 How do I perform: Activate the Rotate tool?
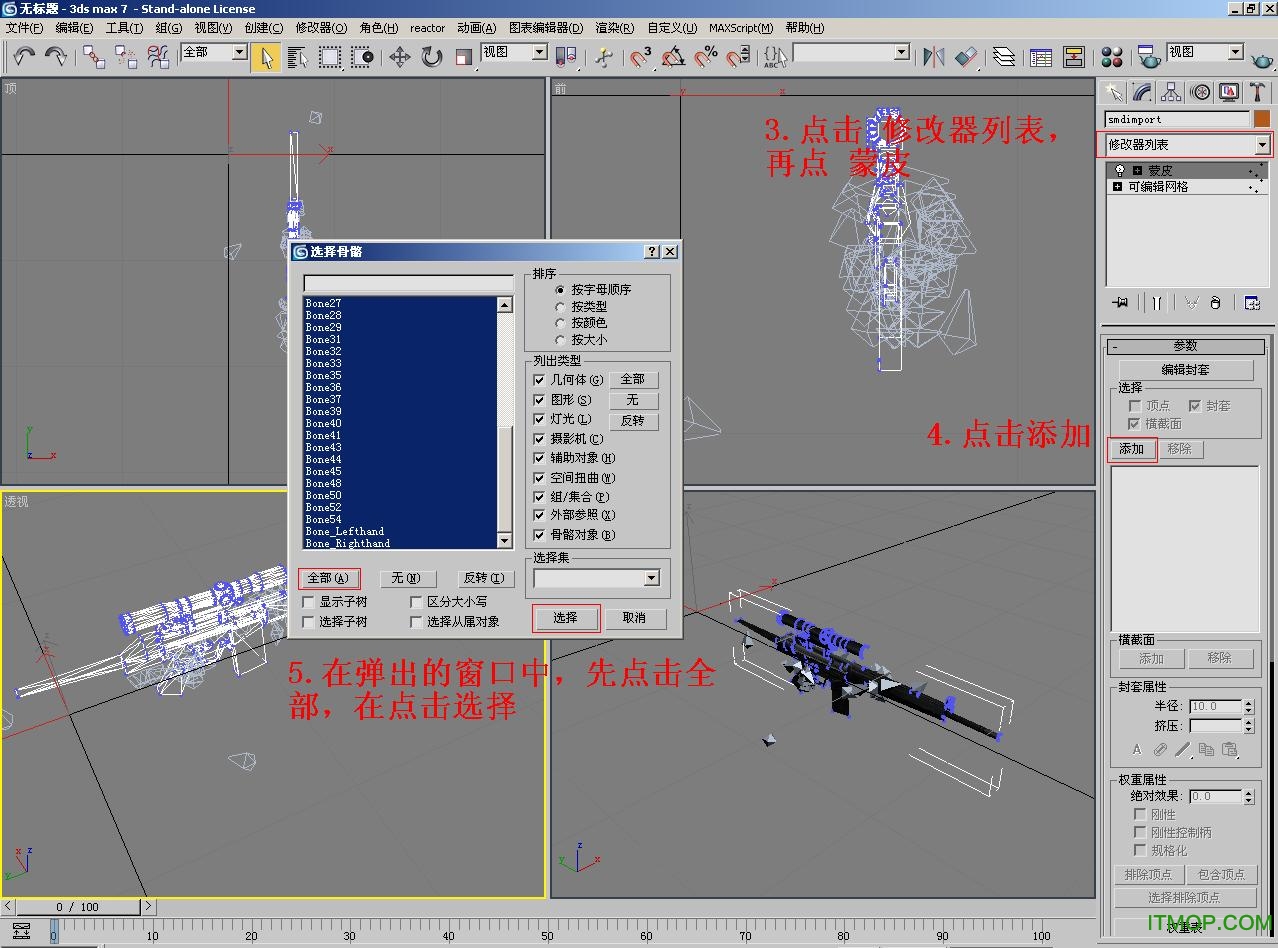432,57
